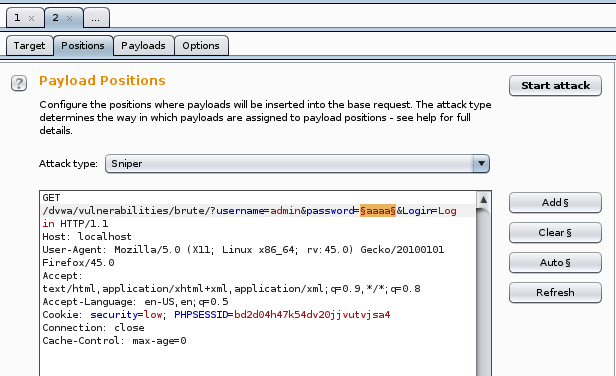Screen dimensions: 616x376
Task: Click the Attack type label
Action: 68,163
